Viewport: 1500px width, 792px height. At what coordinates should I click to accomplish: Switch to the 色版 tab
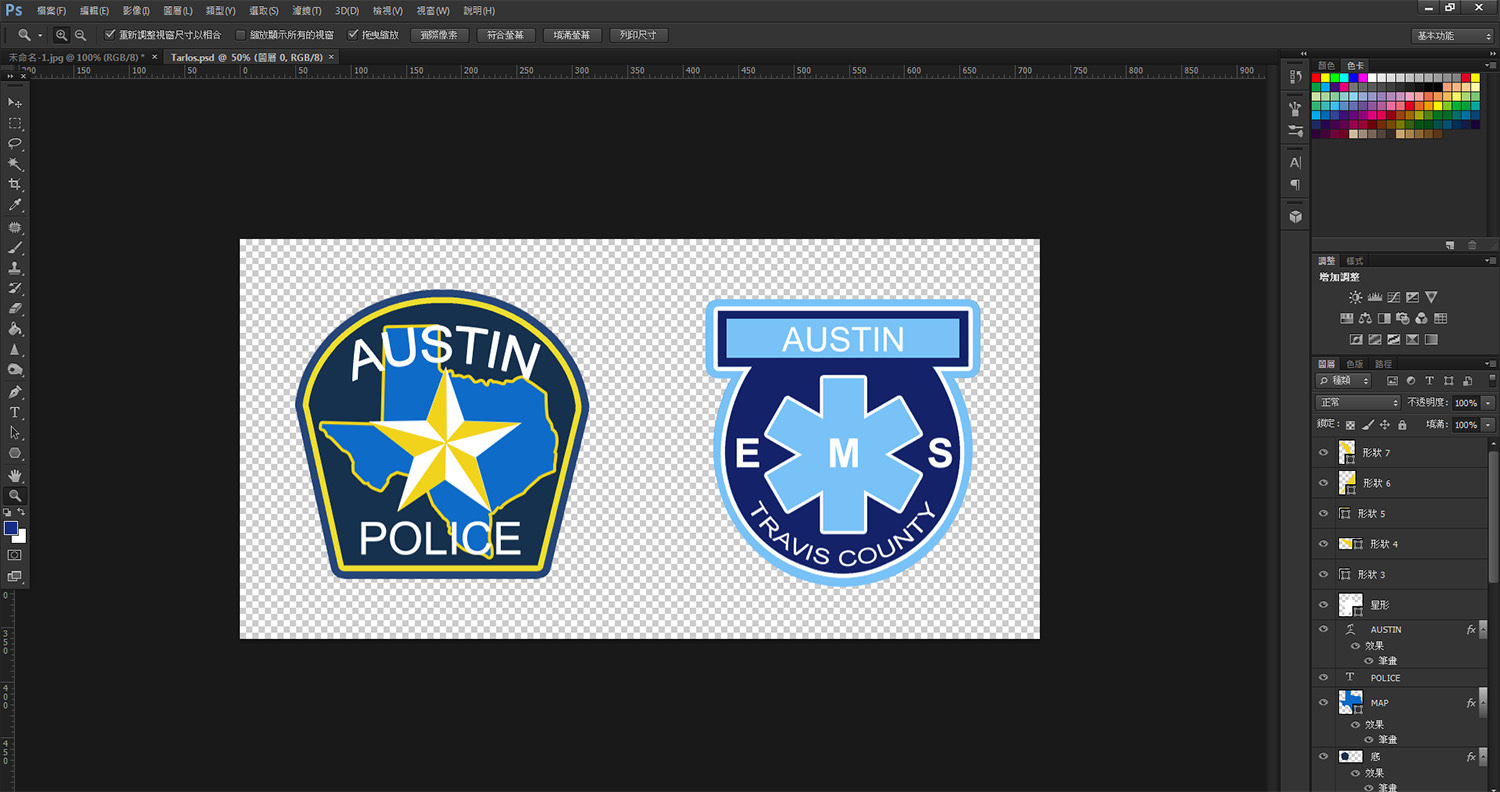click(x=1354, y=364)
